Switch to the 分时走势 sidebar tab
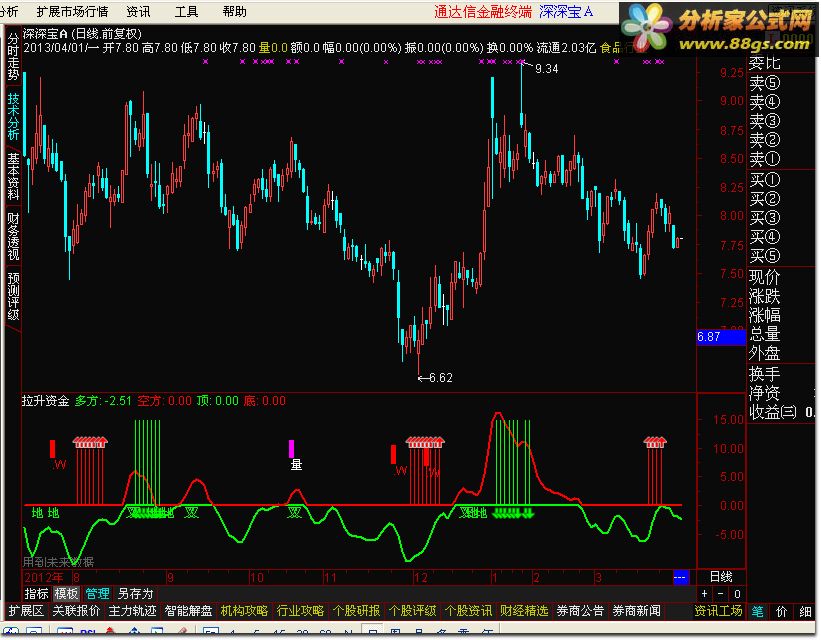821x640 pixels. point(13,57)
